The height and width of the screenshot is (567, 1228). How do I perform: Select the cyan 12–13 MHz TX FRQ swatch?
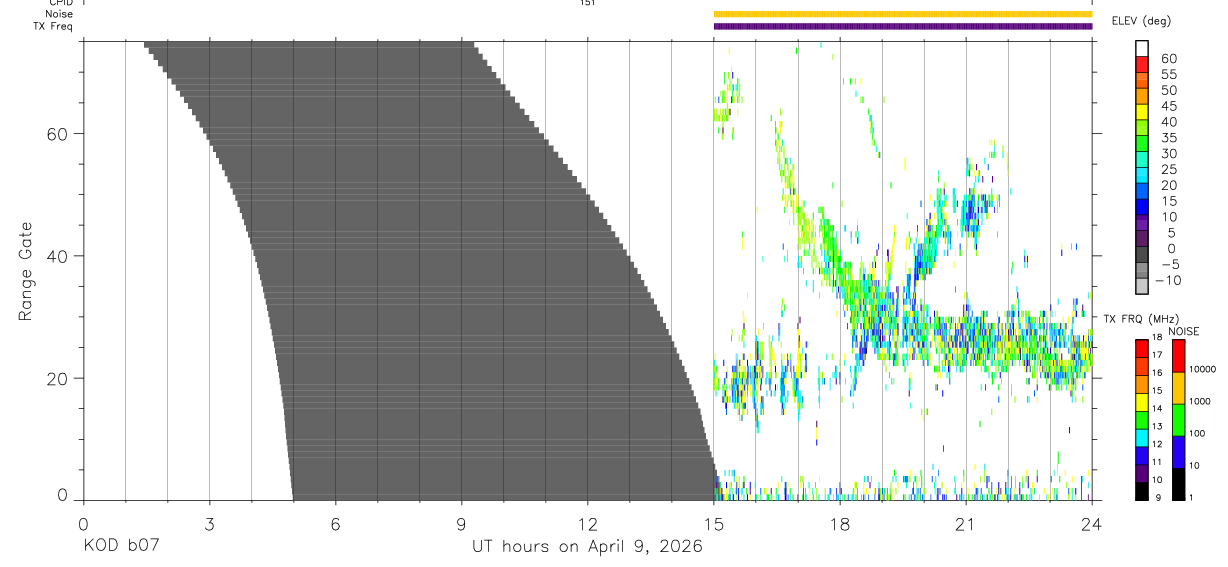click(x=1141, y=438)
